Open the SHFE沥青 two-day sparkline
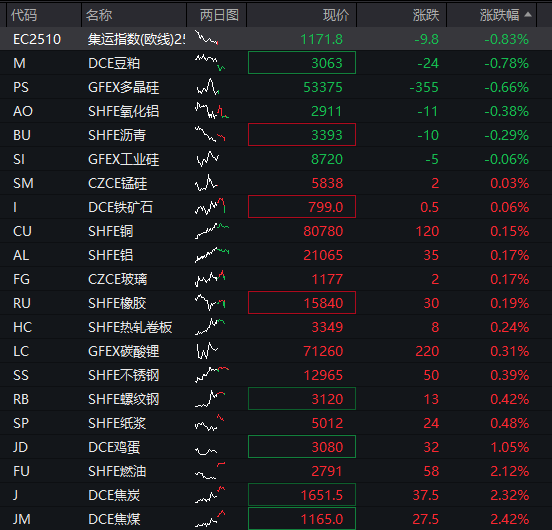Image resolution: width=552 pixels, height=530 pixels. [x=210, y=134]
